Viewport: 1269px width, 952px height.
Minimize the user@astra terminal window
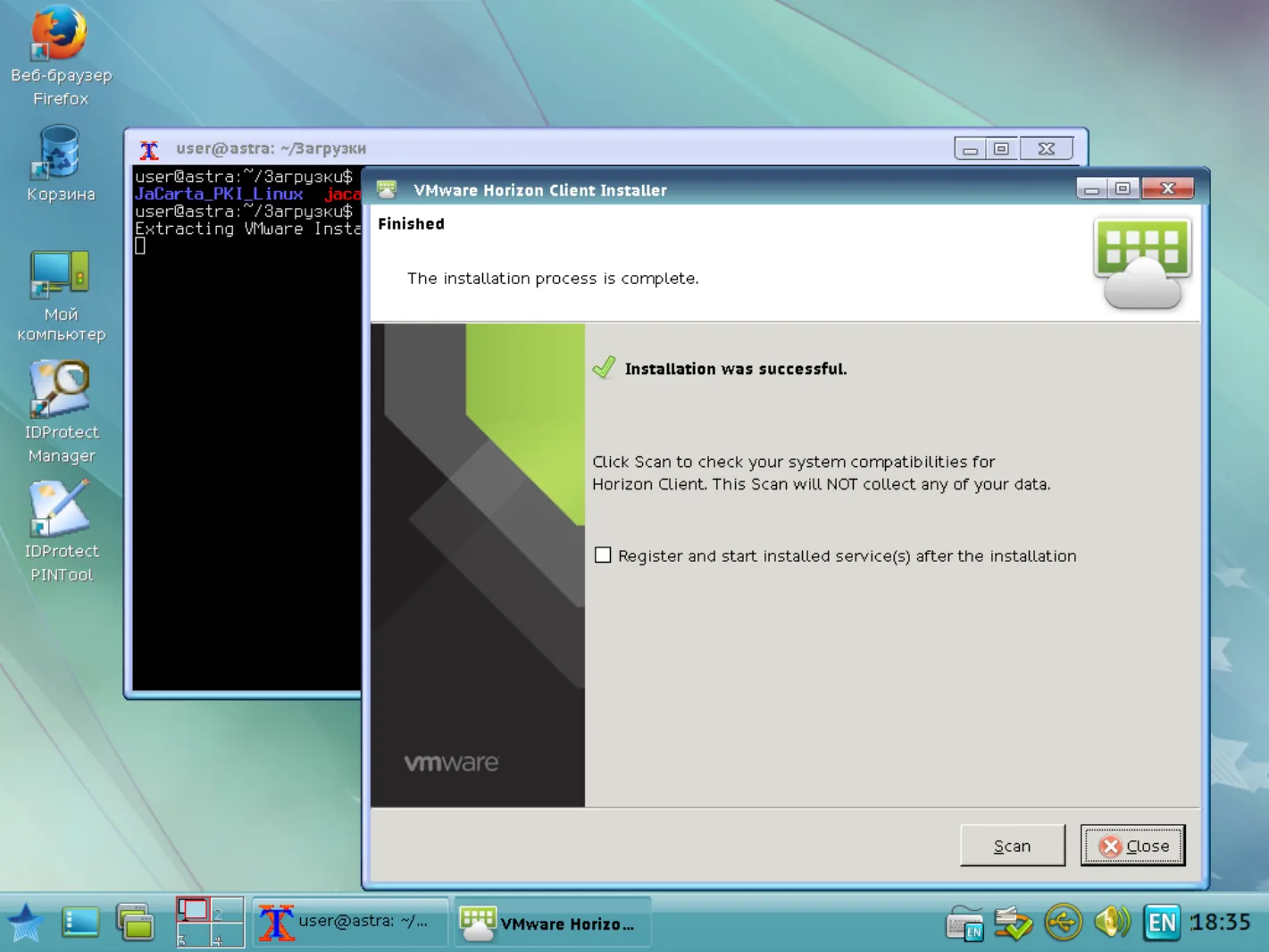click(x=970, y=148)
